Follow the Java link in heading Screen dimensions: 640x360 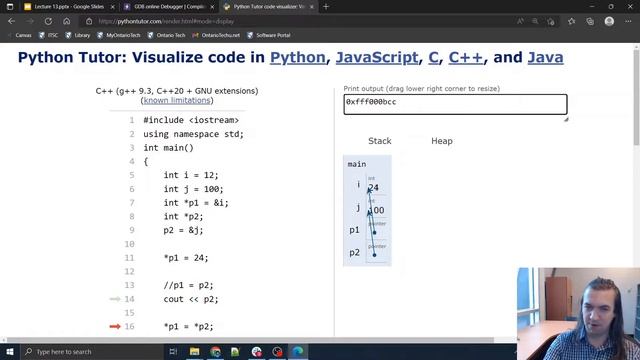[x=545, y=57]
